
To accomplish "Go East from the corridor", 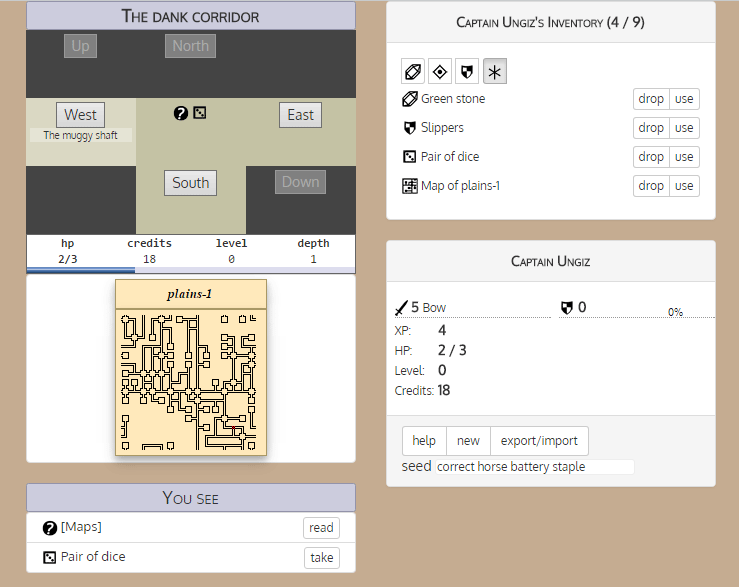I will pos(300,115).
